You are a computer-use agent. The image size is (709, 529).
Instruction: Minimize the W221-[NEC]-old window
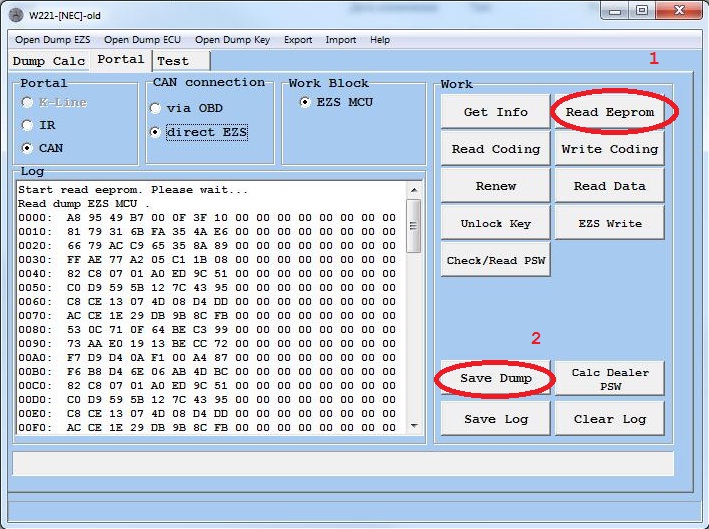[x=615, y=11]
